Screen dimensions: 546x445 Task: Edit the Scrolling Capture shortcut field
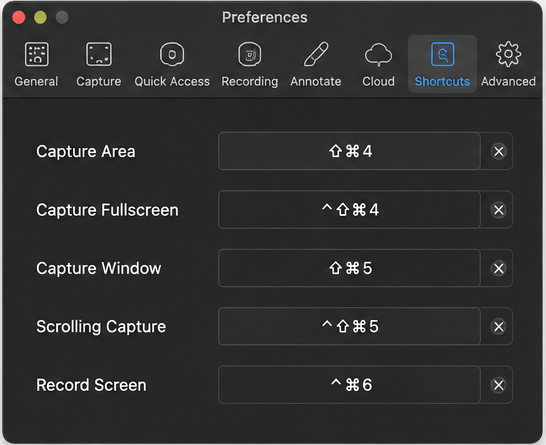click(349, 327)
